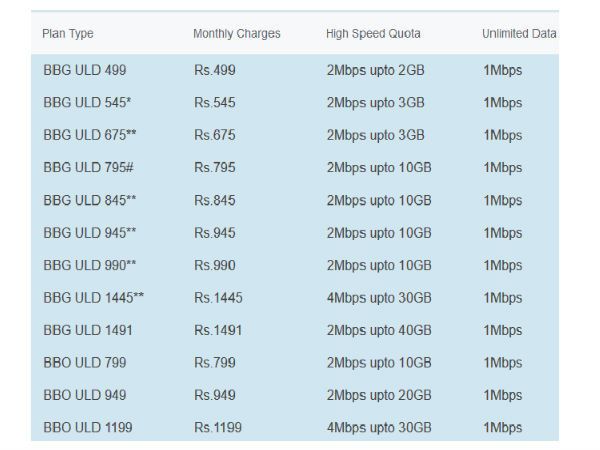Image resolution: width=600 pixels, height=450 pixels.
Task: Click the High Speed Quota column header
Action: [373, 34]
